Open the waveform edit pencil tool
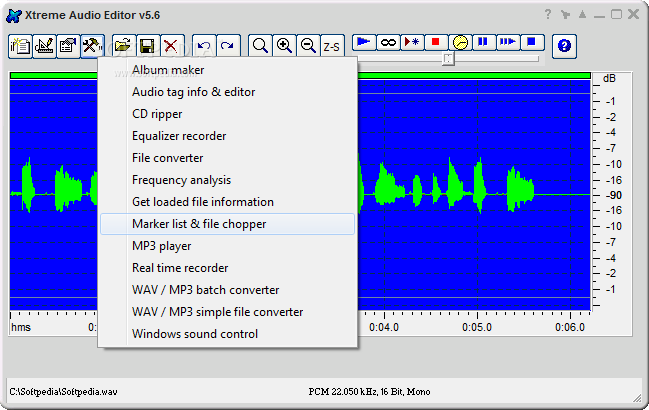 (x=44, y=46)
